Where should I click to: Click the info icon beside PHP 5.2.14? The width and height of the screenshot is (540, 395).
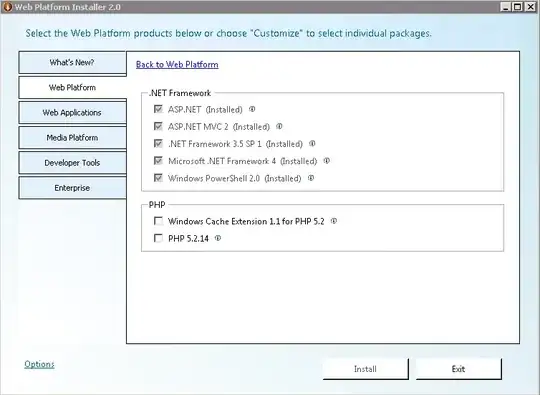tap(218, 238)
